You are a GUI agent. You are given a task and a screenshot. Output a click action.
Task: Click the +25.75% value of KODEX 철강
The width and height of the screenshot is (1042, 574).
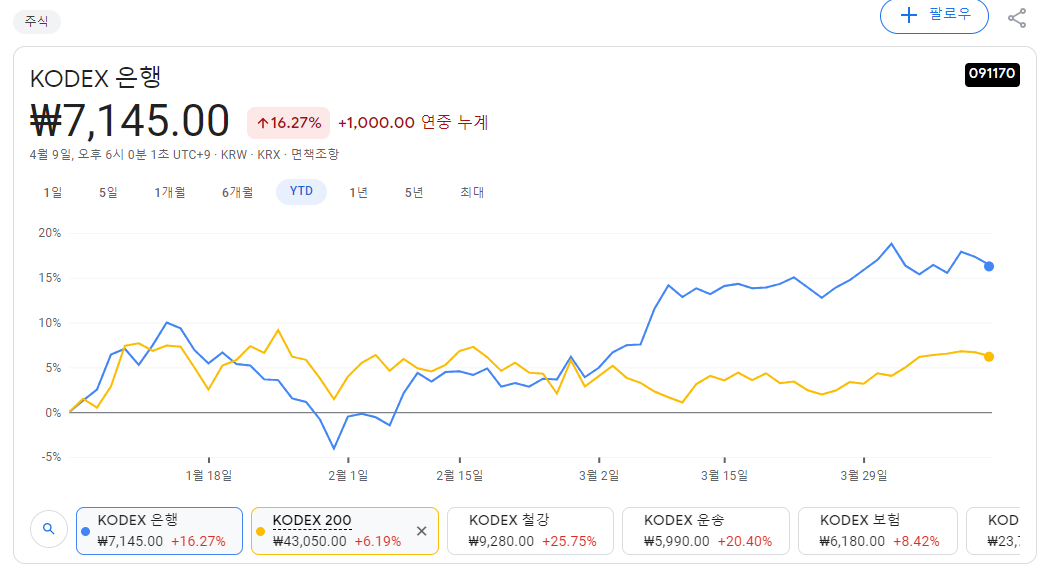point(569,541)
